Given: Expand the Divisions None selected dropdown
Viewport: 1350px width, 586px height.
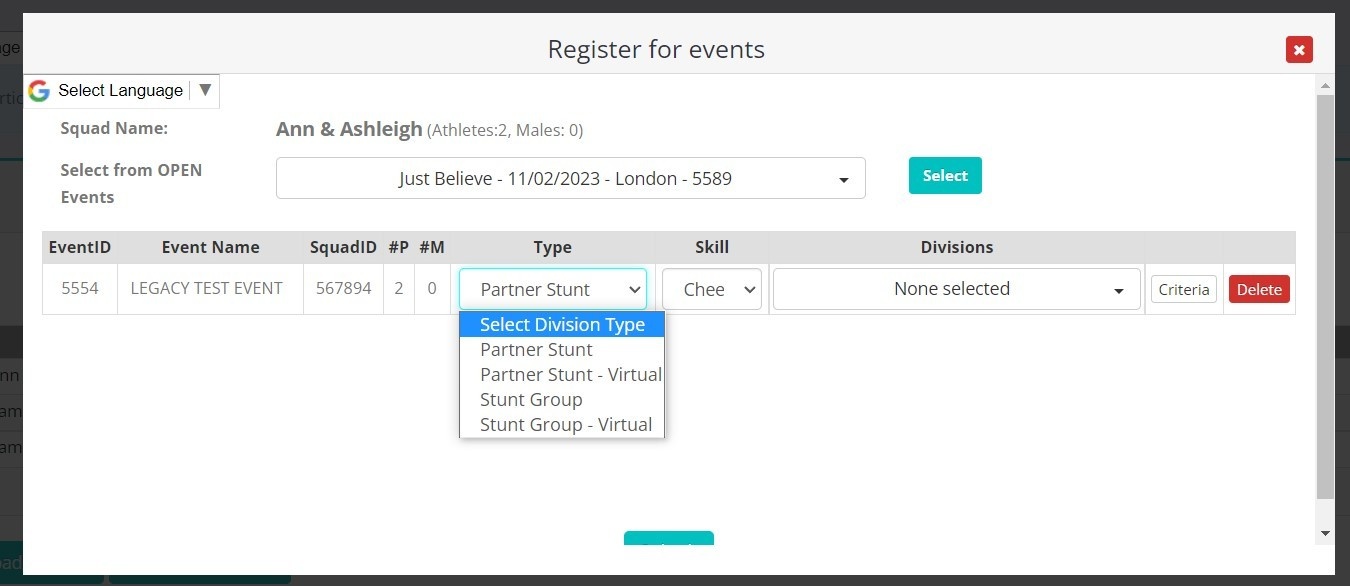Looking at the screenshot, I should pyautogui.click(x=956, y=289).
